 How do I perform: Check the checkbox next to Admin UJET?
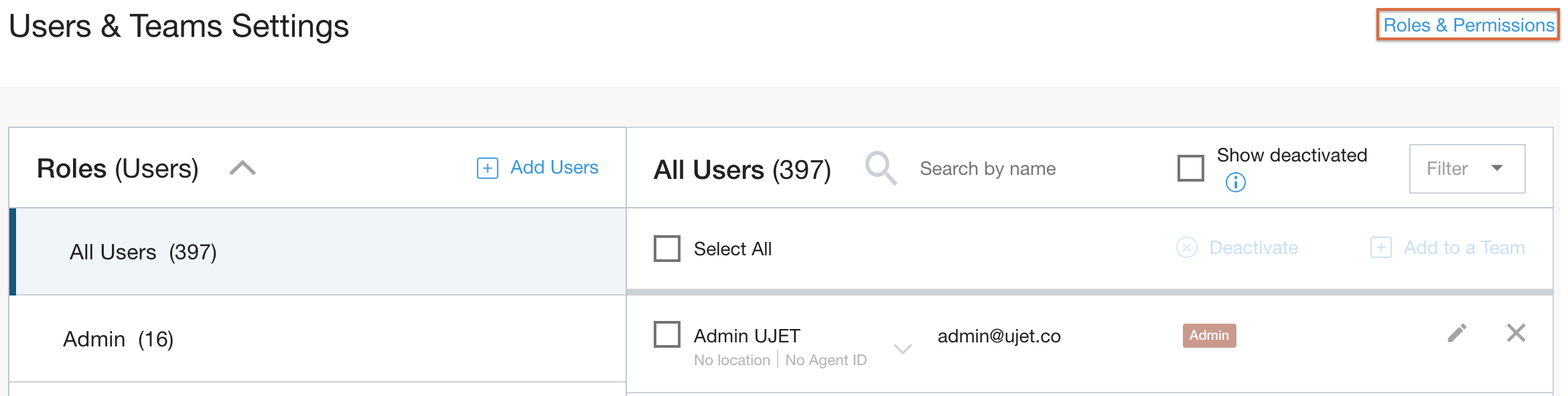point(666,334)
